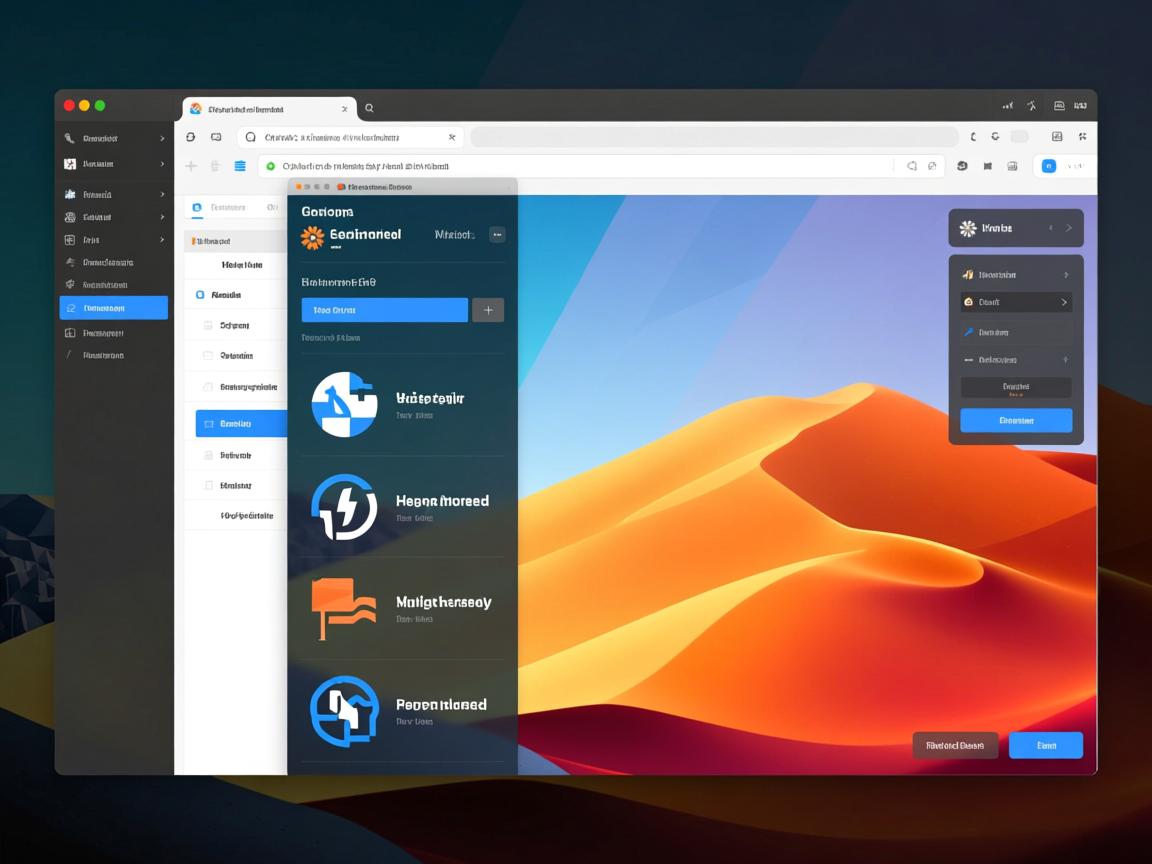Click the top search field with magnifier icon

click(350, 137)
